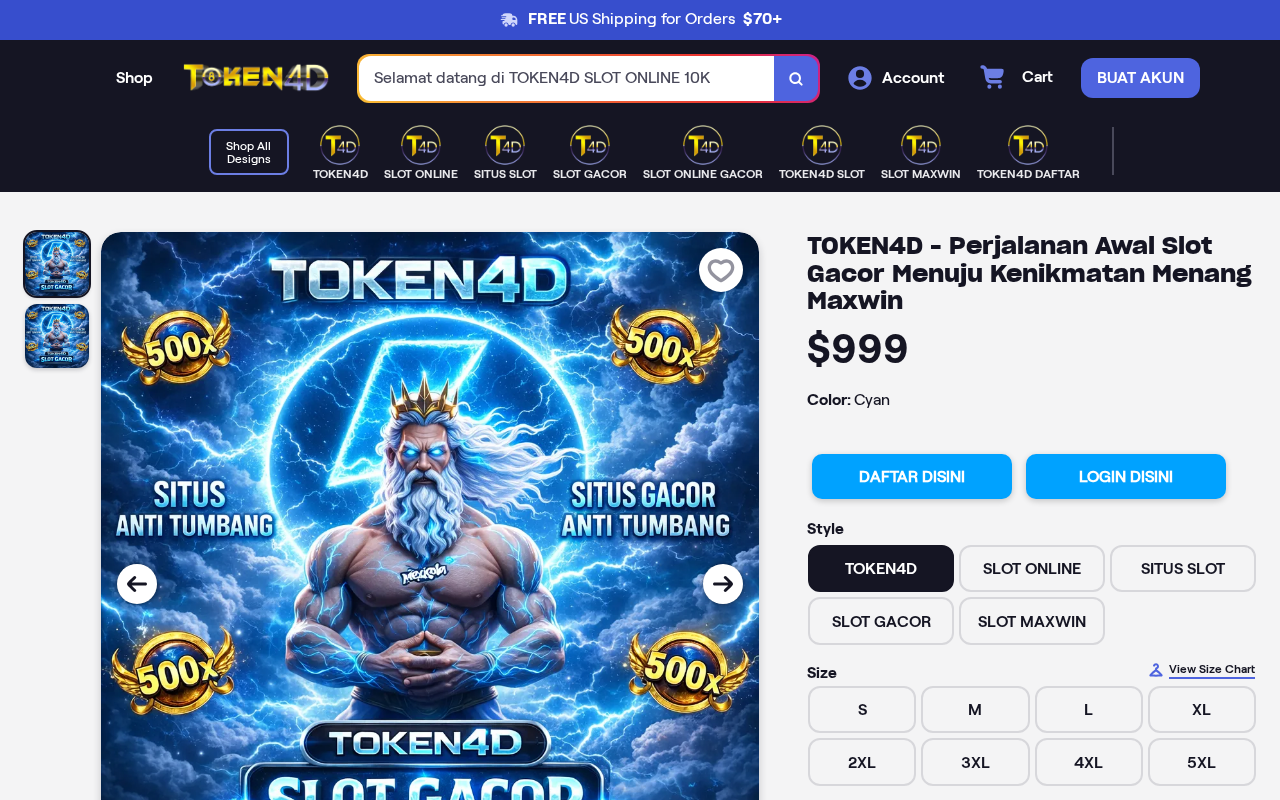Click the BUAT AKUN button
This screenshot has width=1280, height=800.
coord(1140,78)
